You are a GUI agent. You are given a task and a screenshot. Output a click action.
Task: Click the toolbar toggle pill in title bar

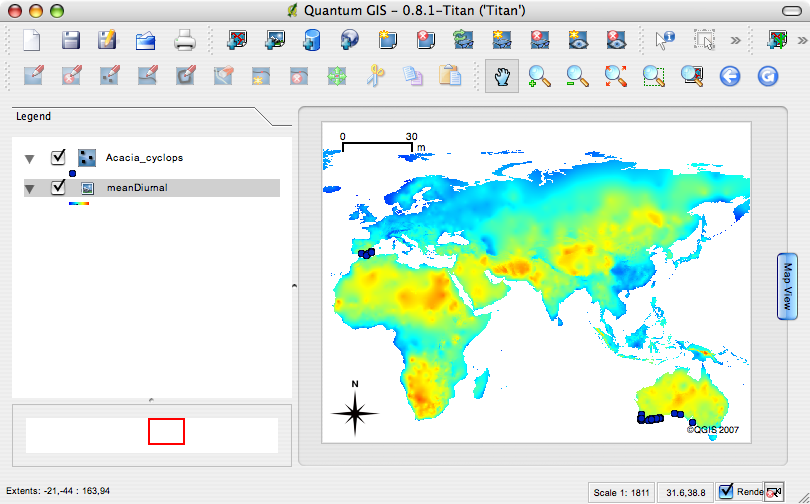pyautogui.click(x=790, y=11)
